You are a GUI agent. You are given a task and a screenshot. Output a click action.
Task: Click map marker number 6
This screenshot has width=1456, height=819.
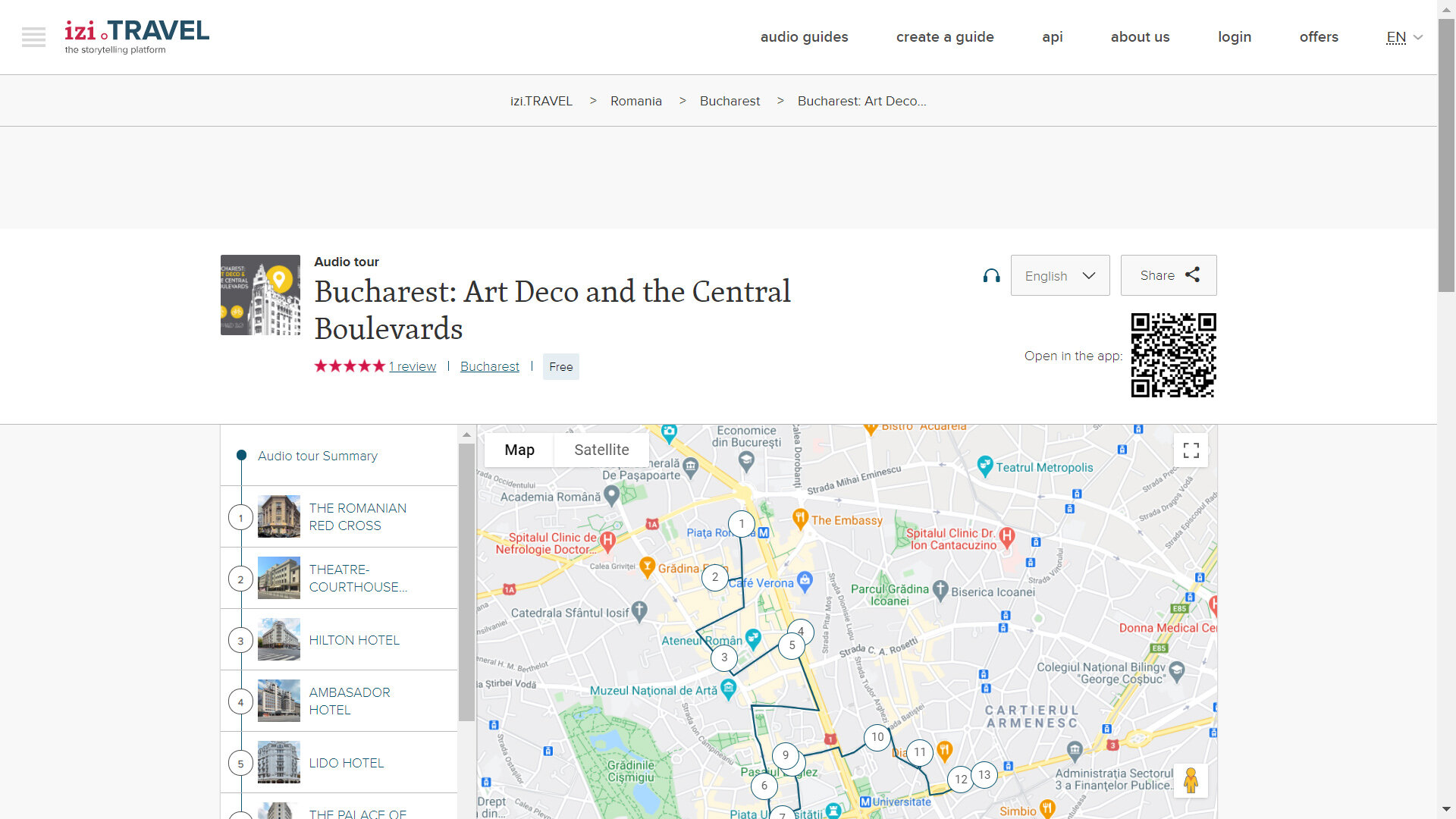click(x=764, y=786)
